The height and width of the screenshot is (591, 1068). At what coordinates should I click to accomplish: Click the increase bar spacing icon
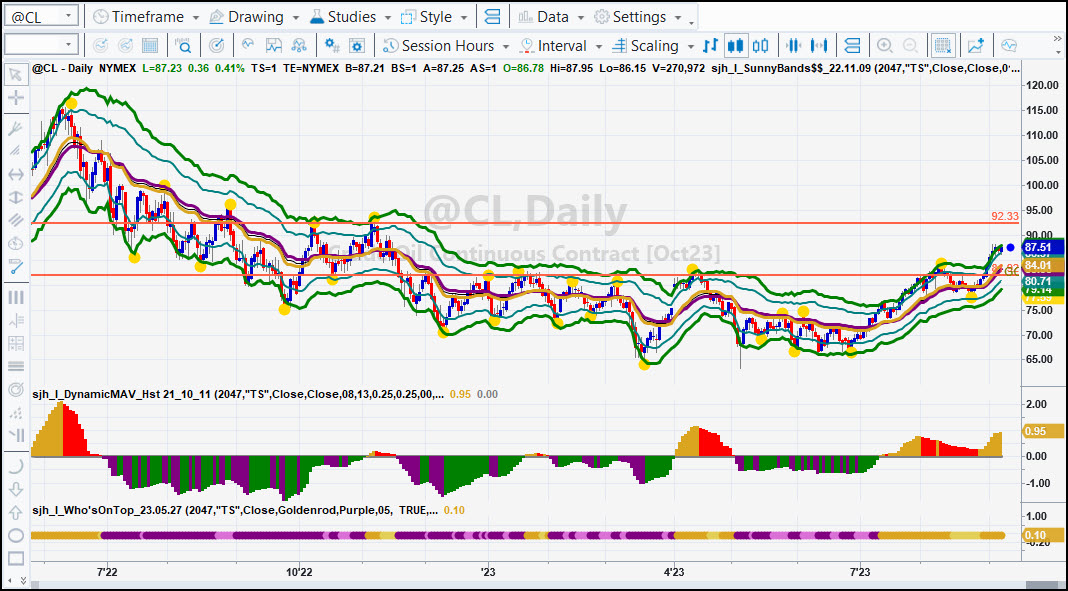coord(819,46)
